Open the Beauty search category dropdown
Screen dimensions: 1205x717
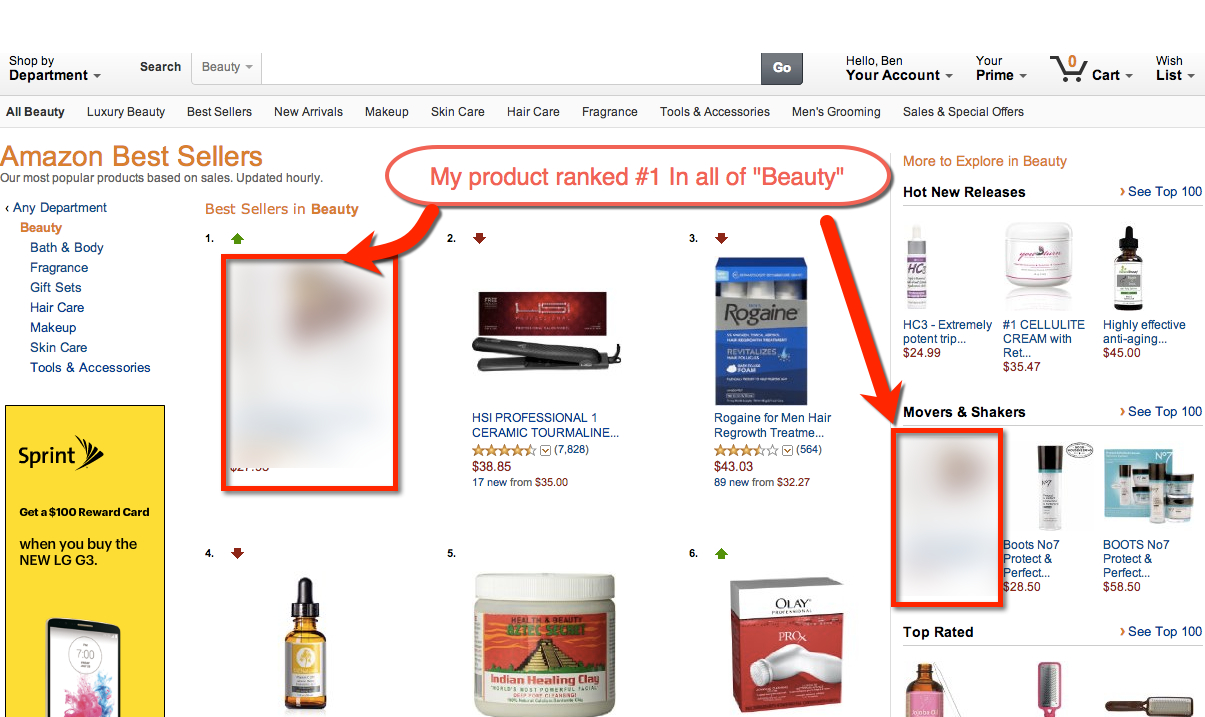(x=227, y=67)
